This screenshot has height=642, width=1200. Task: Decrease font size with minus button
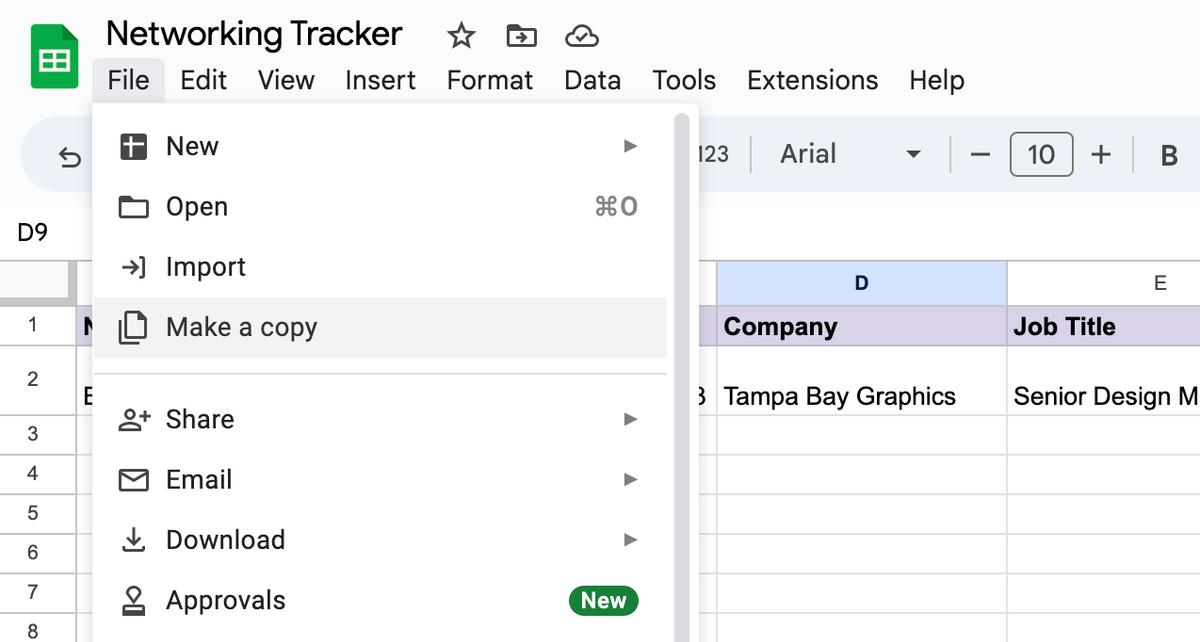tap(980, 155)
